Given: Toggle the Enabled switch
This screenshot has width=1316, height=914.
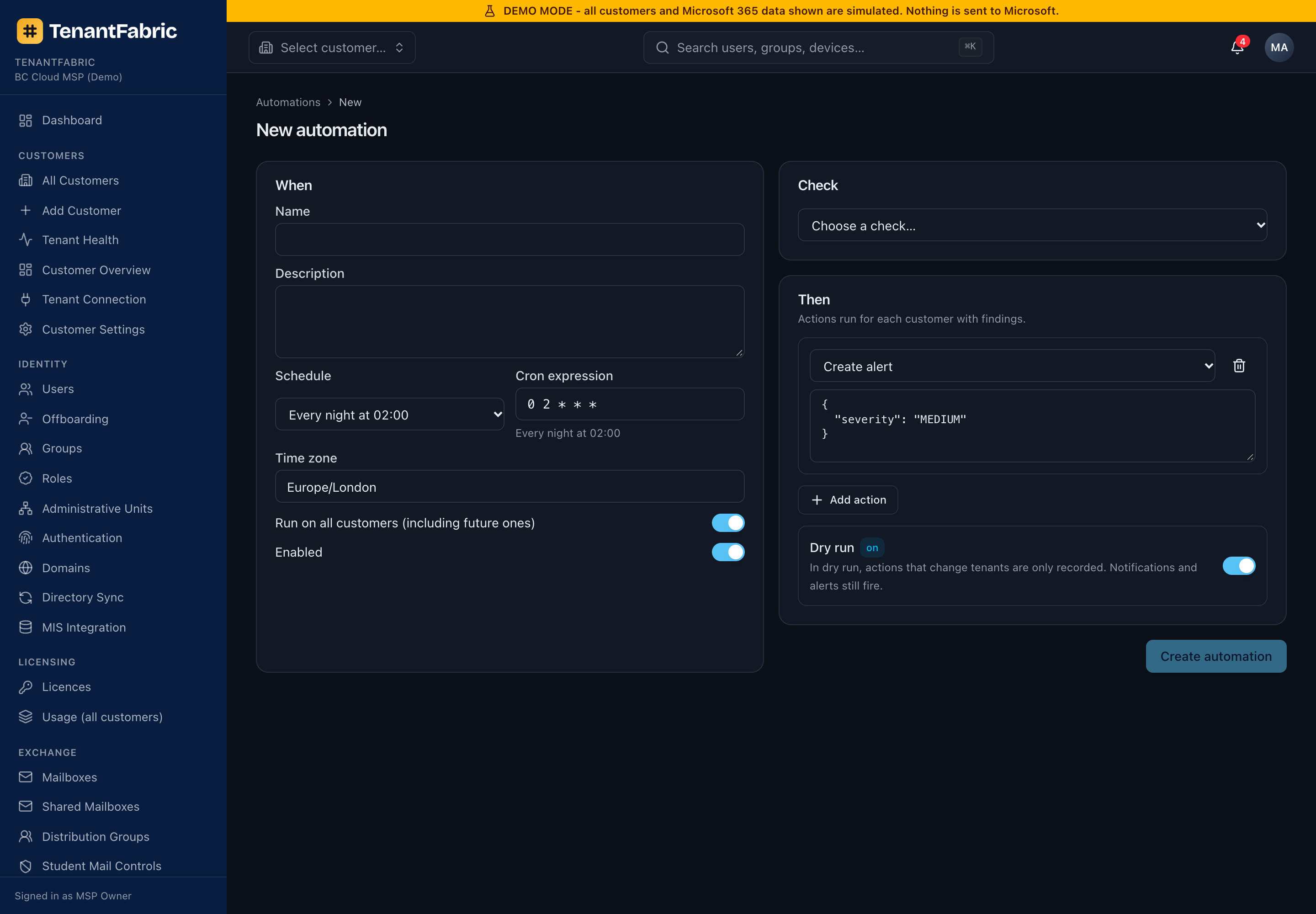Looking at the screenshot, I should 728,552.
